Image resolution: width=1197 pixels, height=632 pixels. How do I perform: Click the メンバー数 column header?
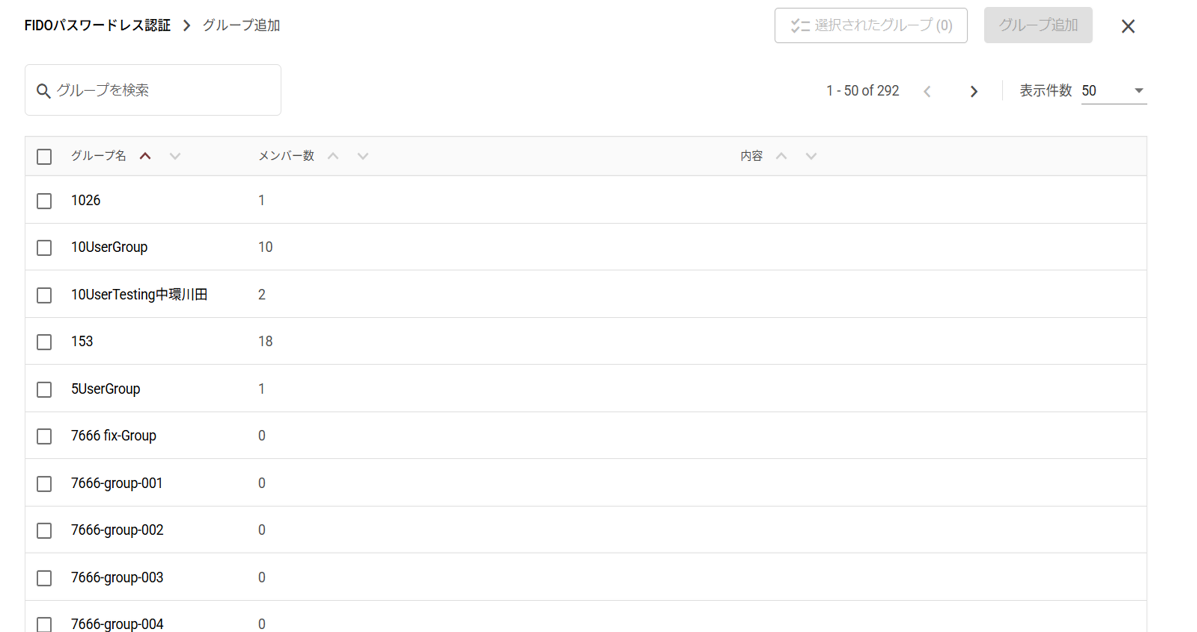[286, 156]
